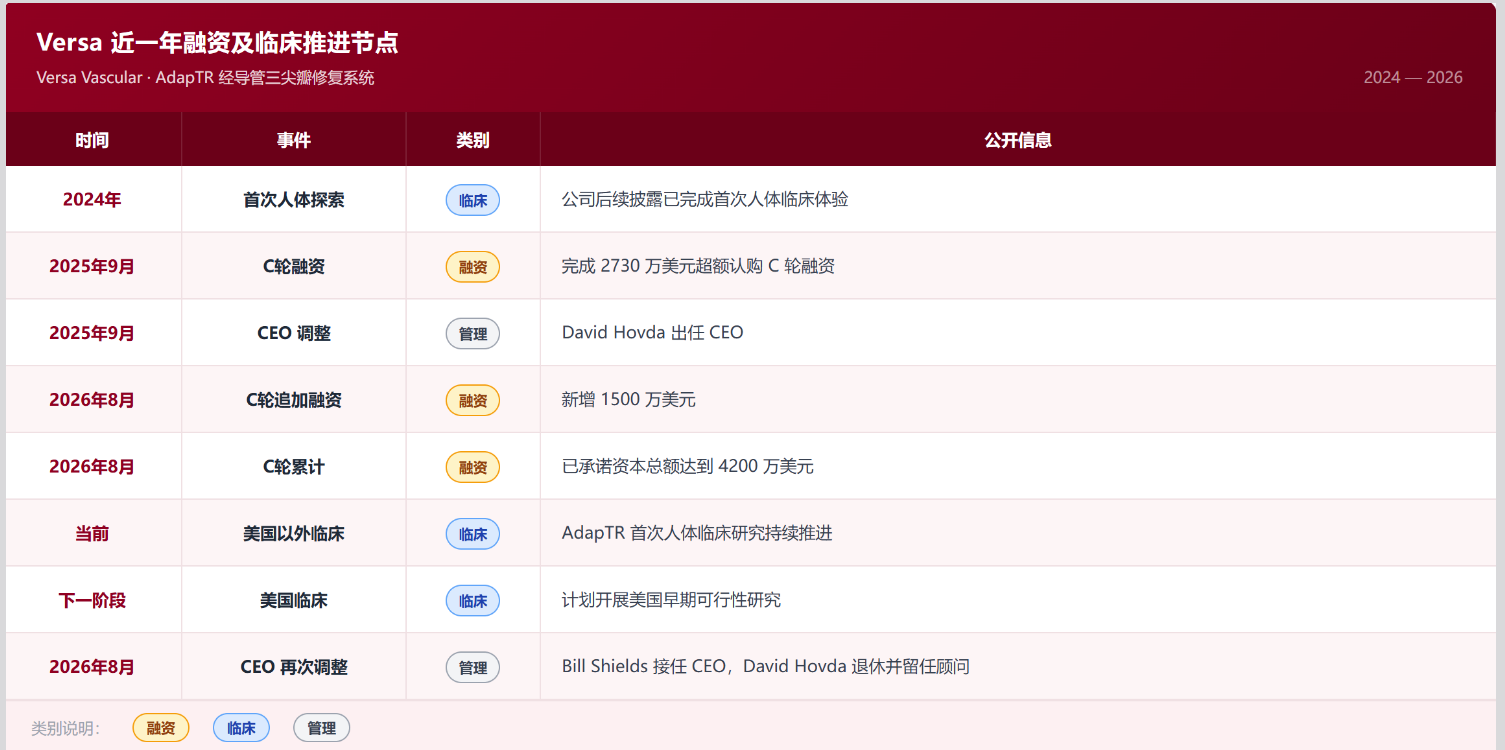Screen dimensions: 1505x750
Task: Select the text "已承诺资本总额达到 4200 万美元"
Action: (x=688, y=467)
